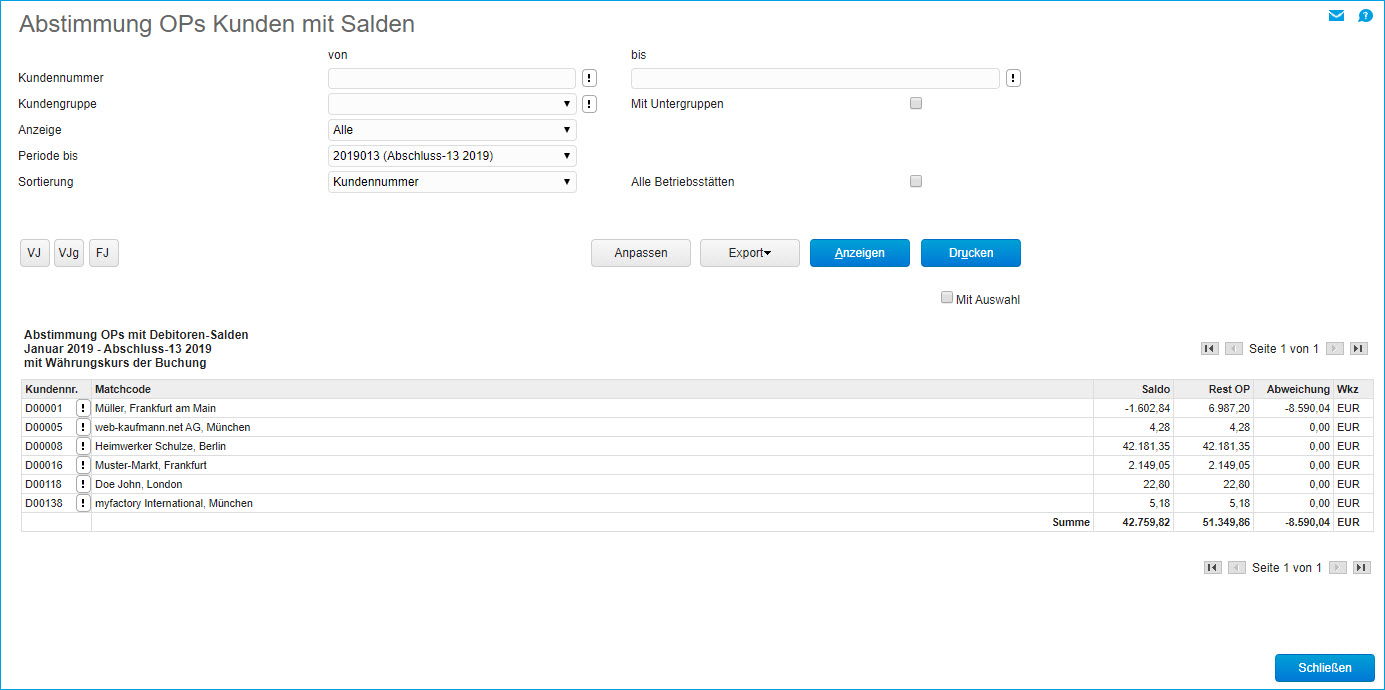Tick the Alle Betriebsstätten checkbox
The image size is (1385, 690).
(x=916, y=181)
